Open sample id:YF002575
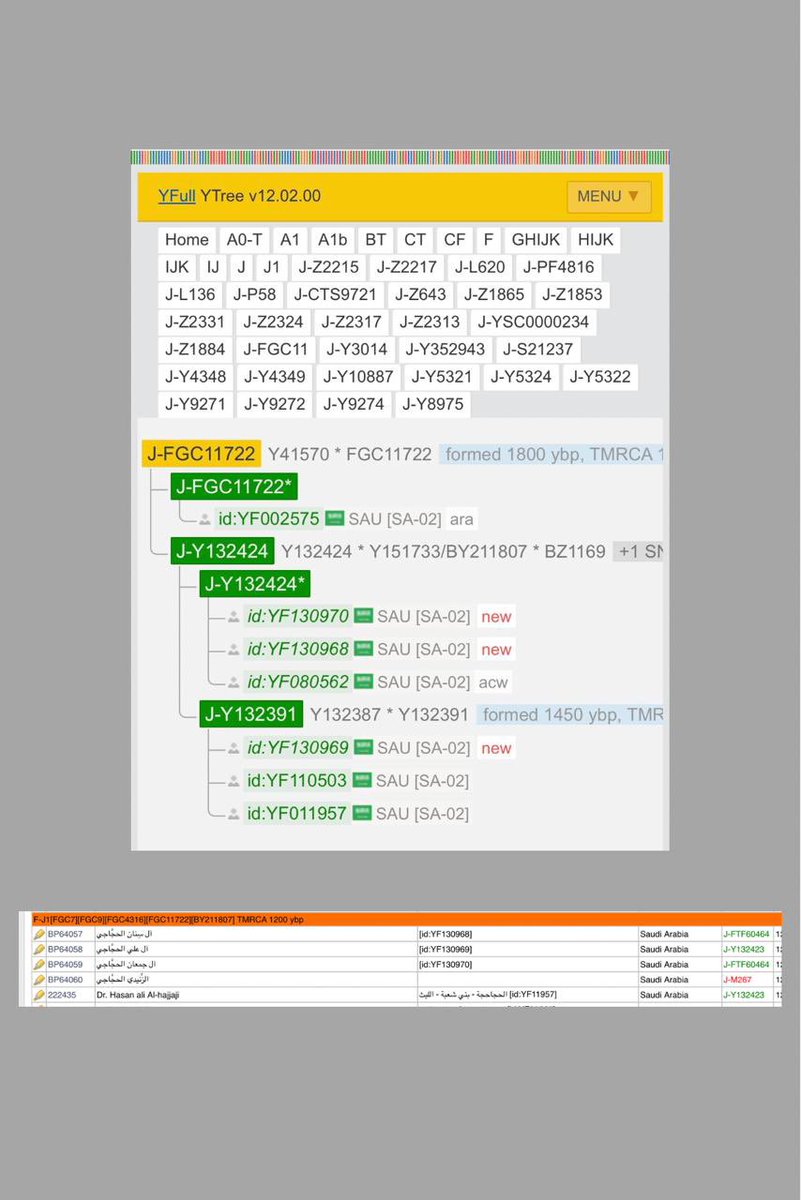801x1200 pixels. (x=268, y=519)
